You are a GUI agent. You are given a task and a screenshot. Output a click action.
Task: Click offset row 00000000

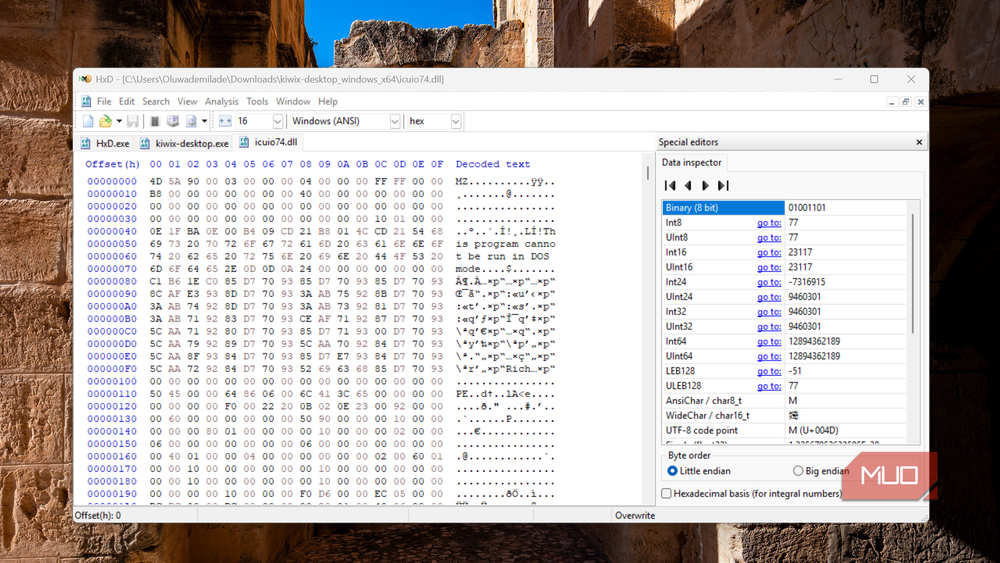click(112, 182)
